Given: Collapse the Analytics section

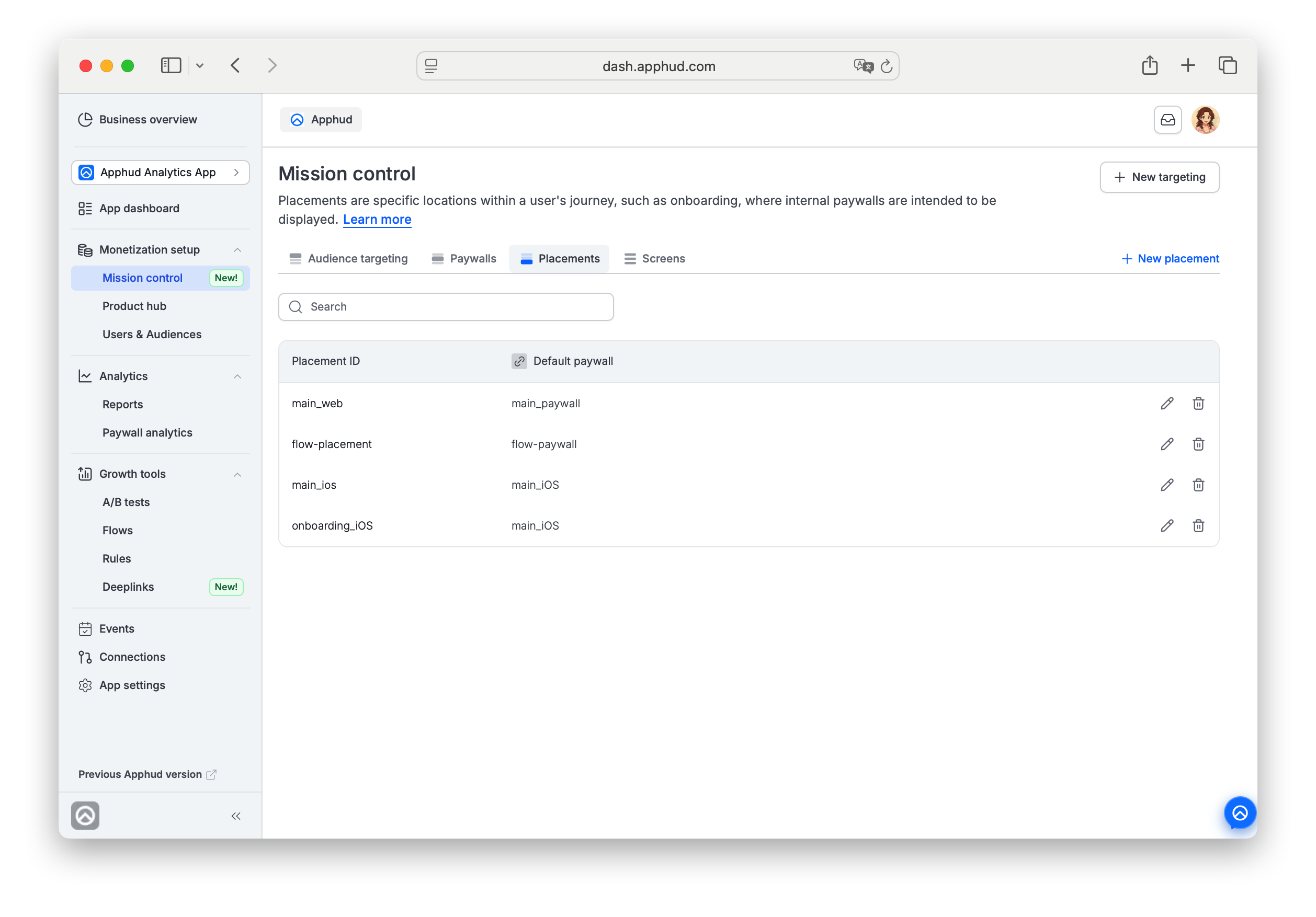Looking at the screenshot, I should (x=237, y=376).
